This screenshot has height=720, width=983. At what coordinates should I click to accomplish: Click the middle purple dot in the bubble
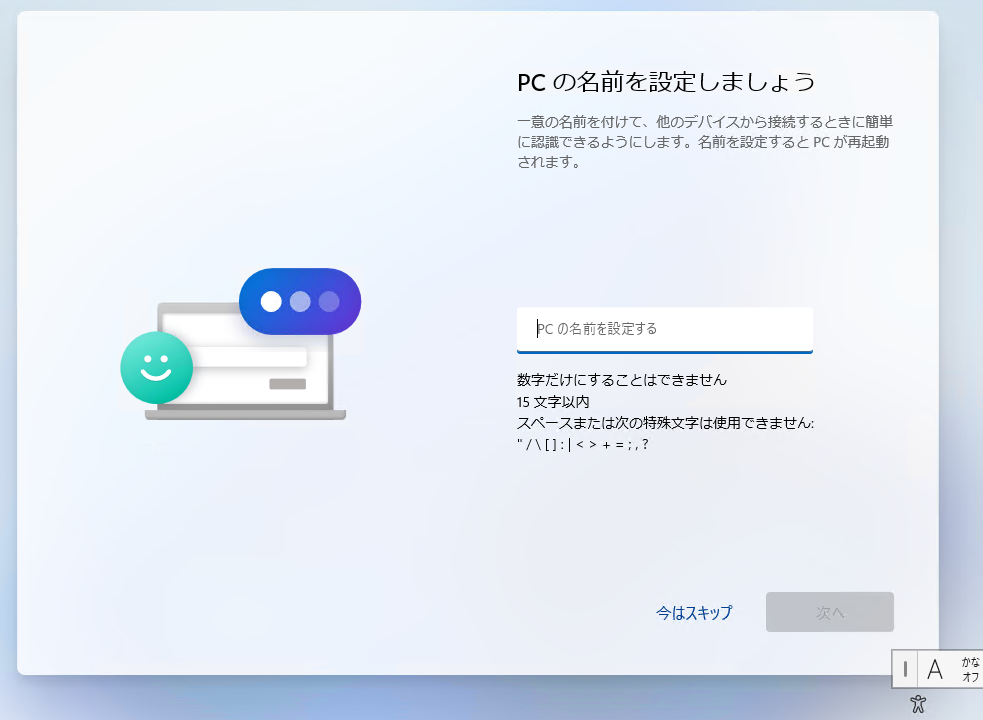click(x=299, y=299)
